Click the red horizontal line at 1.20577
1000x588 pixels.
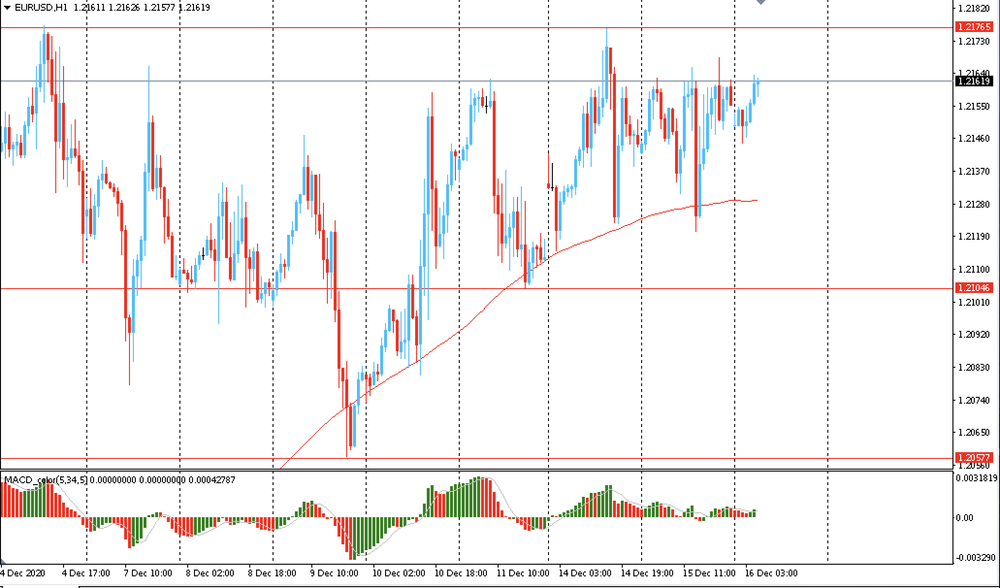coord(476,458)
